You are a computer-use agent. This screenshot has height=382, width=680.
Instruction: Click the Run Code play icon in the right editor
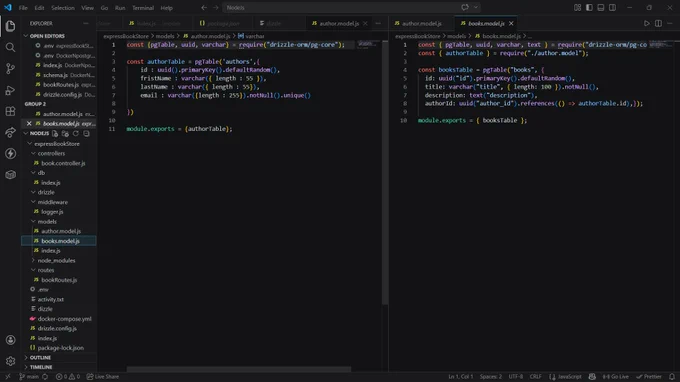coord(647,23)
